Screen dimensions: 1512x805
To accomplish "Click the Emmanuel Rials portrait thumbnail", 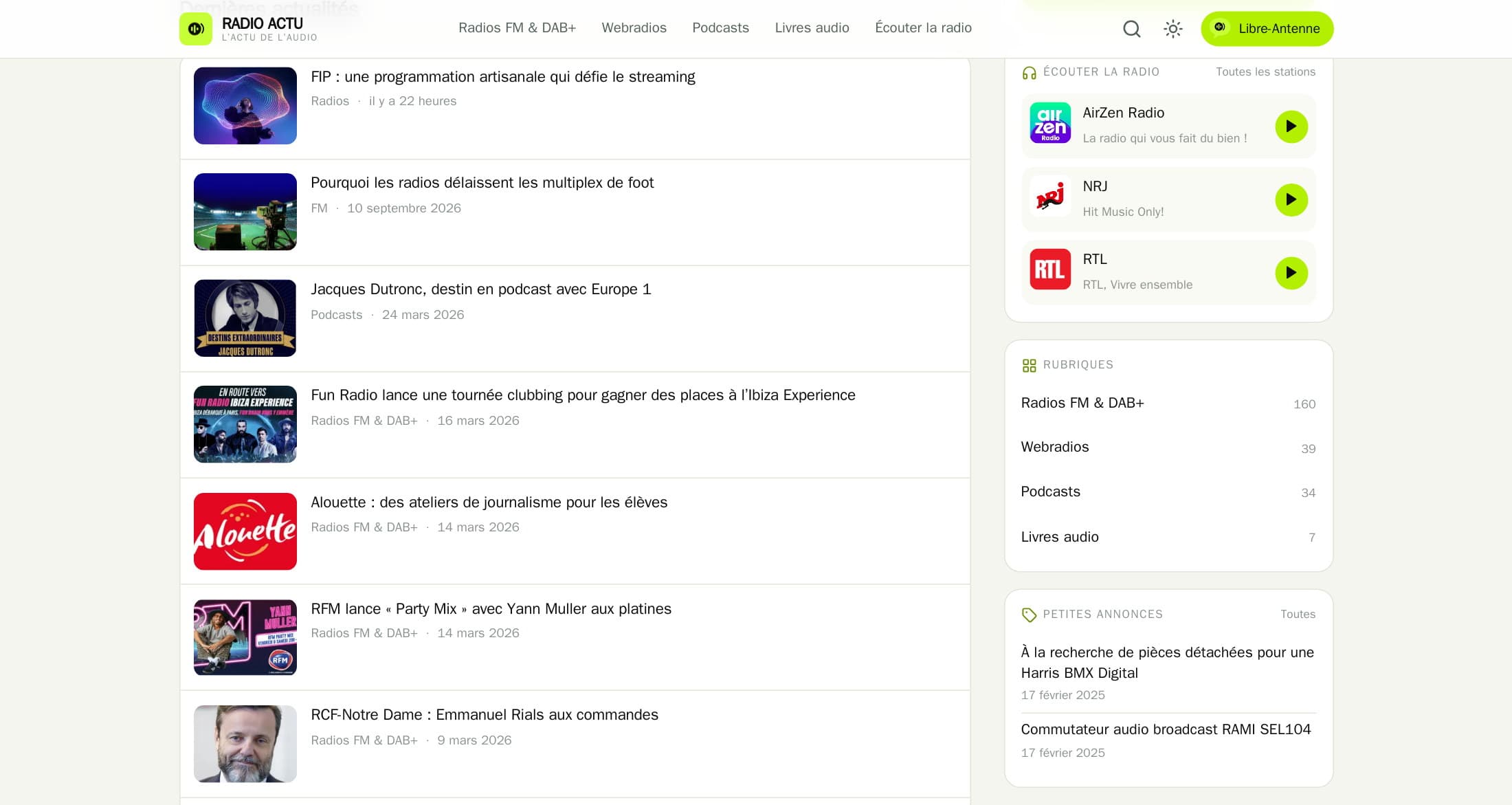I will (x=245, y=744).
